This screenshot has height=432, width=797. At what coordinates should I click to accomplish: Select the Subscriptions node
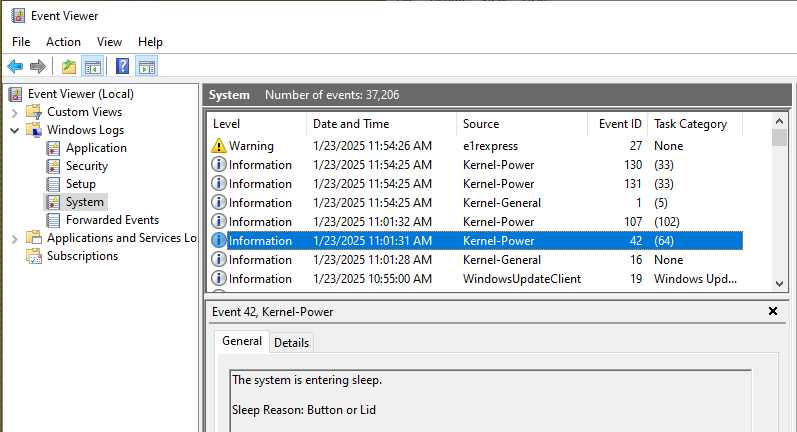pyautogui.click(x=82, y=256)
